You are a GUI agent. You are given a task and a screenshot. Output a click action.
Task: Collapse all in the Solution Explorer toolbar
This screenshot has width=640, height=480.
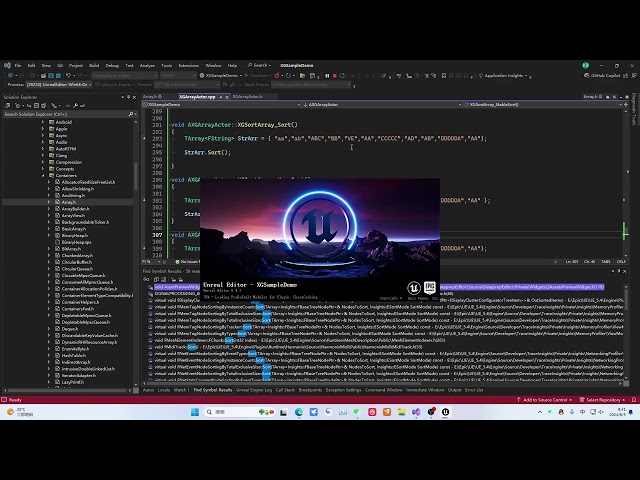pos(36,105)
